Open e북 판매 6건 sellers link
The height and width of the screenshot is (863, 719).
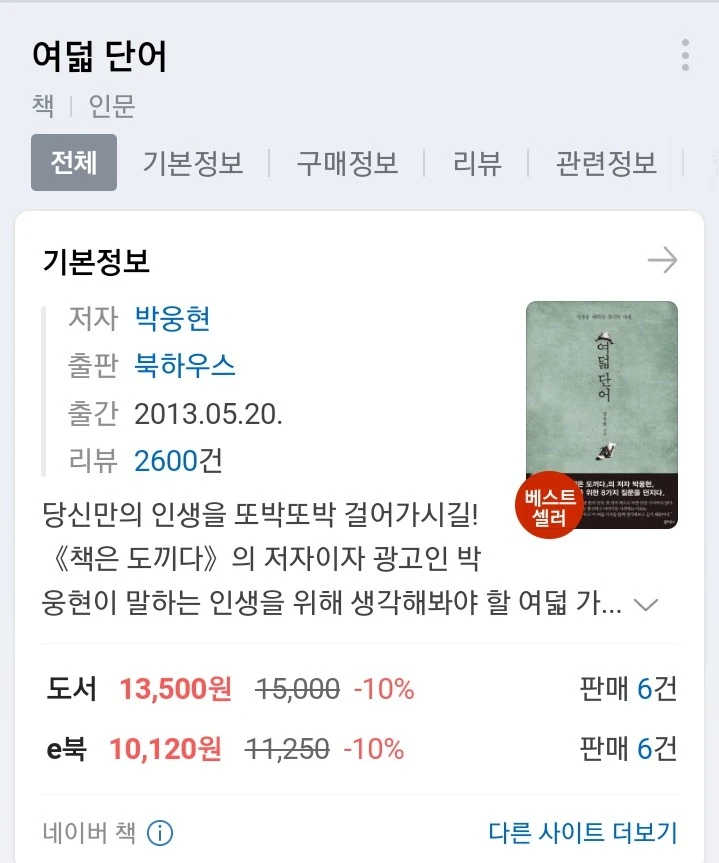(x=628, y=749)
